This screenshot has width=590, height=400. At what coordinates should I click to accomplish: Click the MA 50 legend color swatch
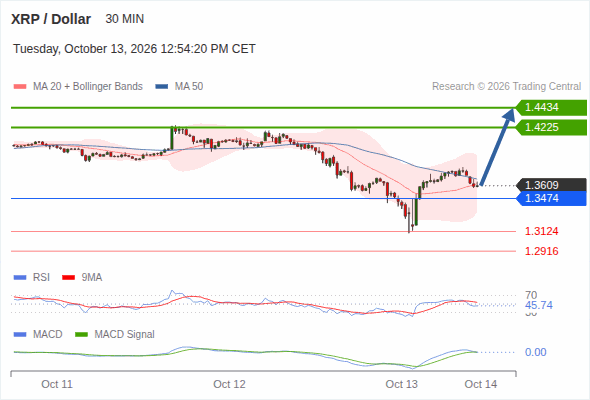[162, 87]
